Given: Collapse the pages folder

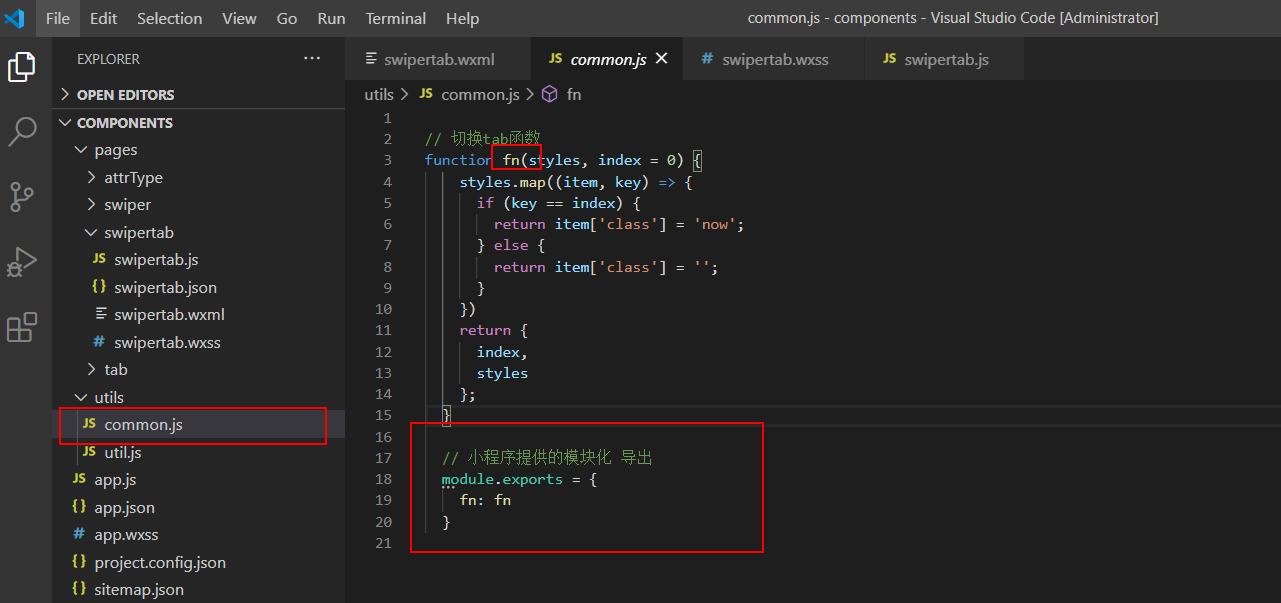Looking at the screenshot, I should click(x=198, y=150).
